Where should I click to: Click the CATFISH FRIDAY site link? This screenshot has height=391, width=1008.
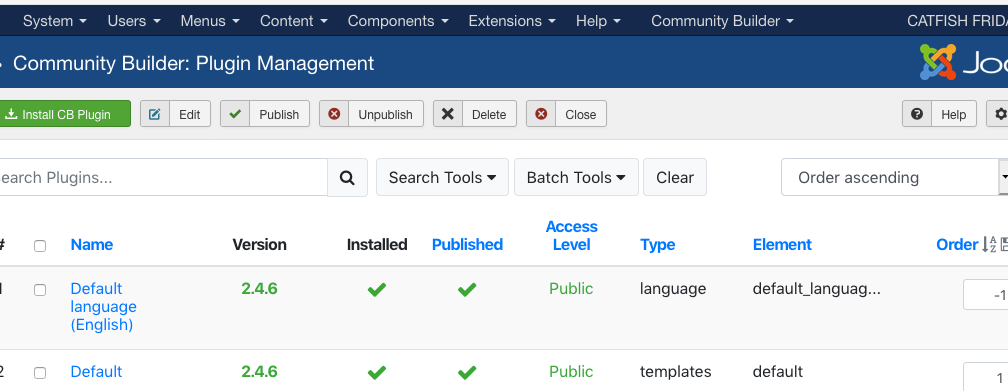[957, 21]
